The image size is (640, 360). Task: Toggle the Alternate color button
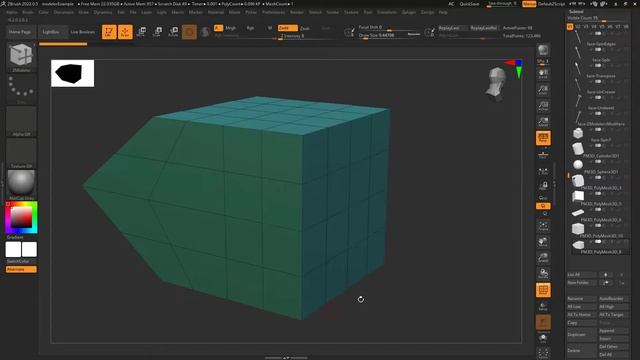(x=21, y=269)
